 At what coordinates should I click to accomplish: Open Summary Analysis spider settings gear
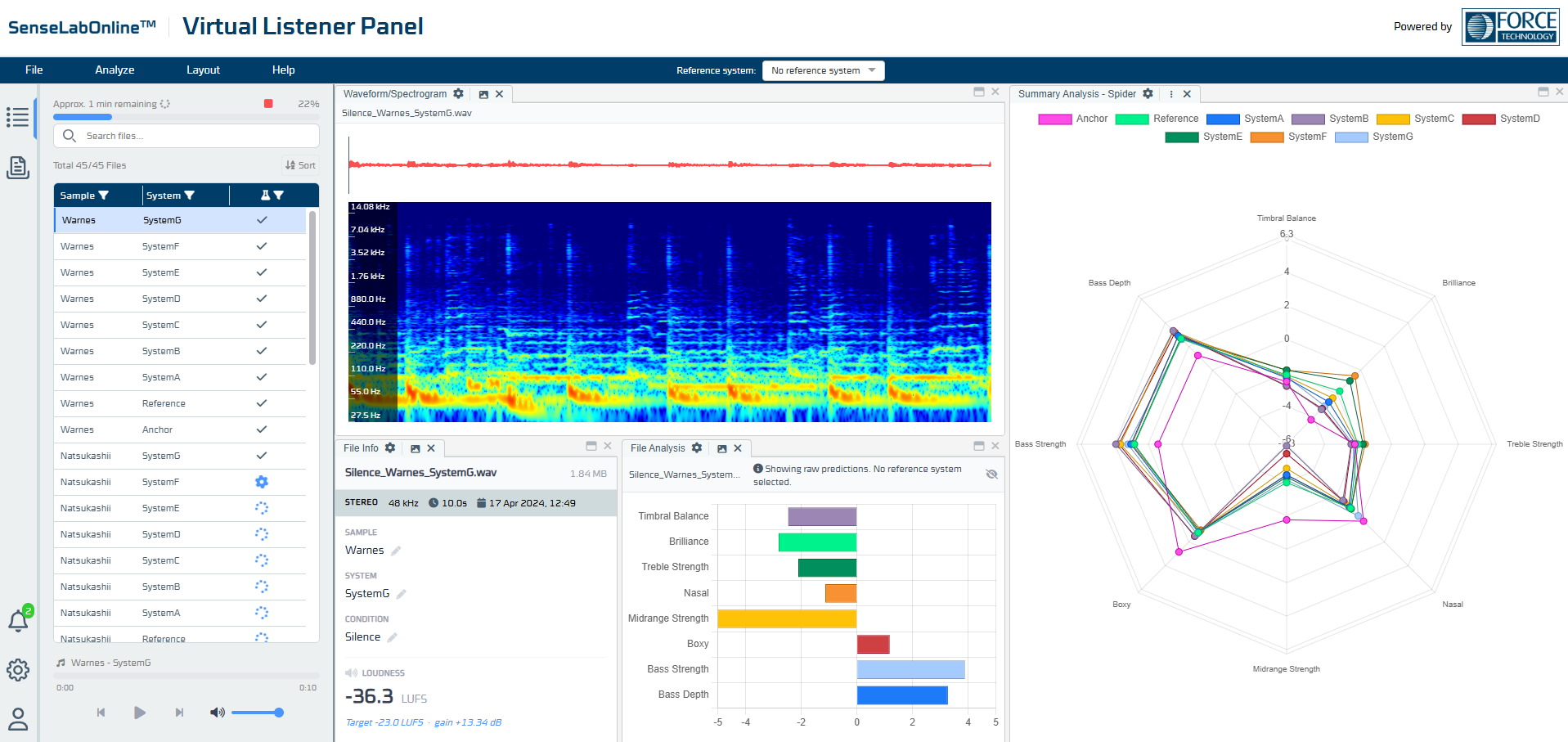pos(1148,94)
